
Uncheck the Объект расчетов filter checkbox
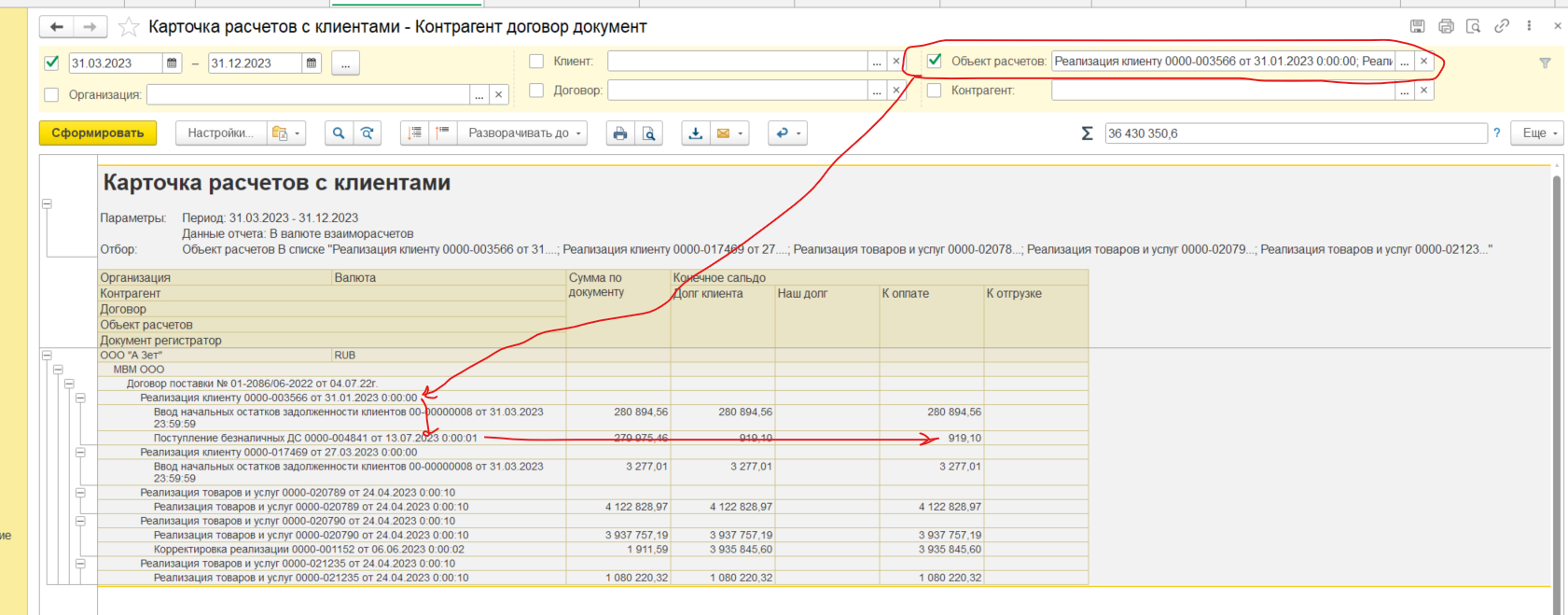(x=935, y=62)
